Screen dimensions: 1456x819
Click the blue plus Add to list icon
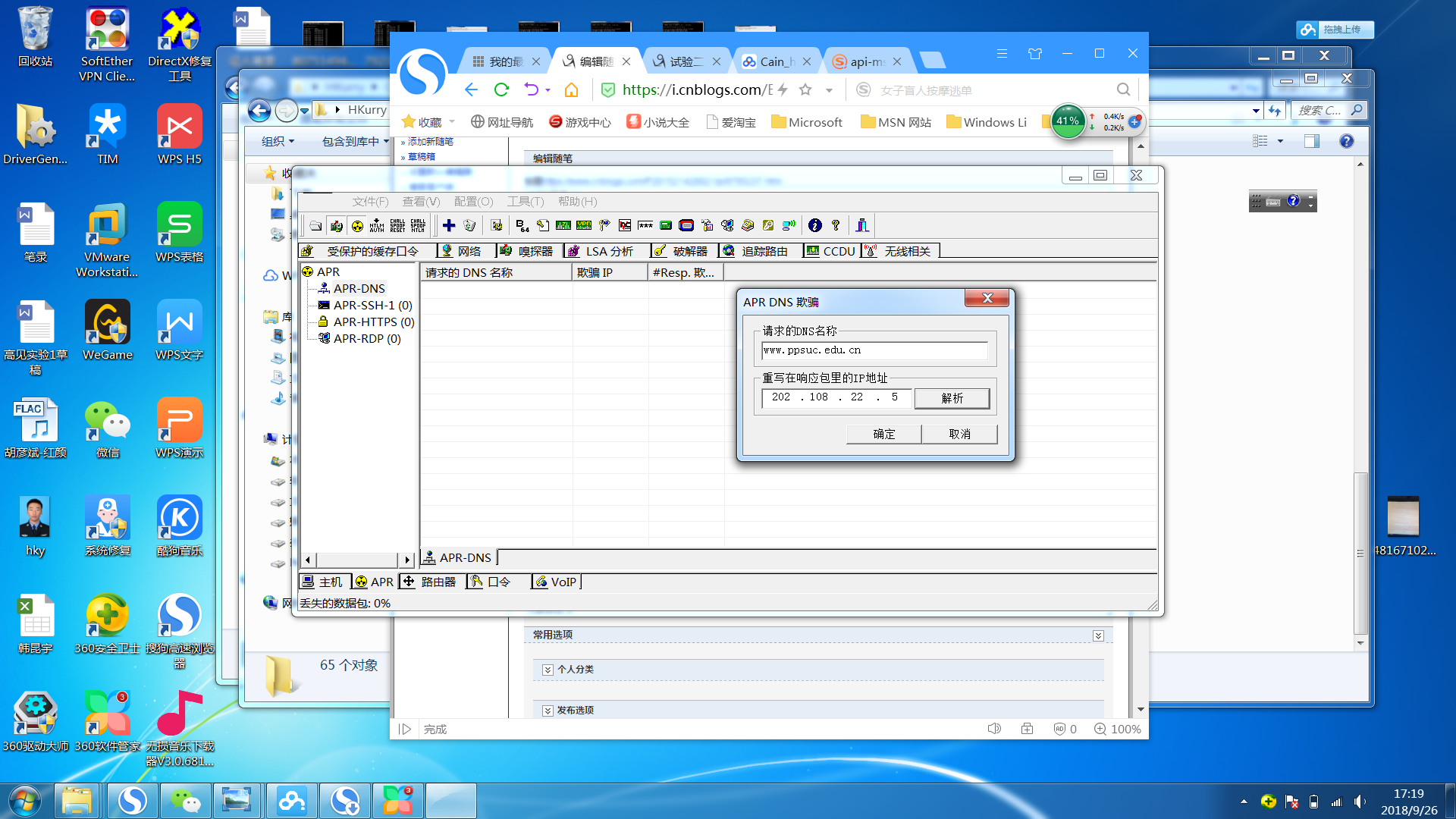449,225
